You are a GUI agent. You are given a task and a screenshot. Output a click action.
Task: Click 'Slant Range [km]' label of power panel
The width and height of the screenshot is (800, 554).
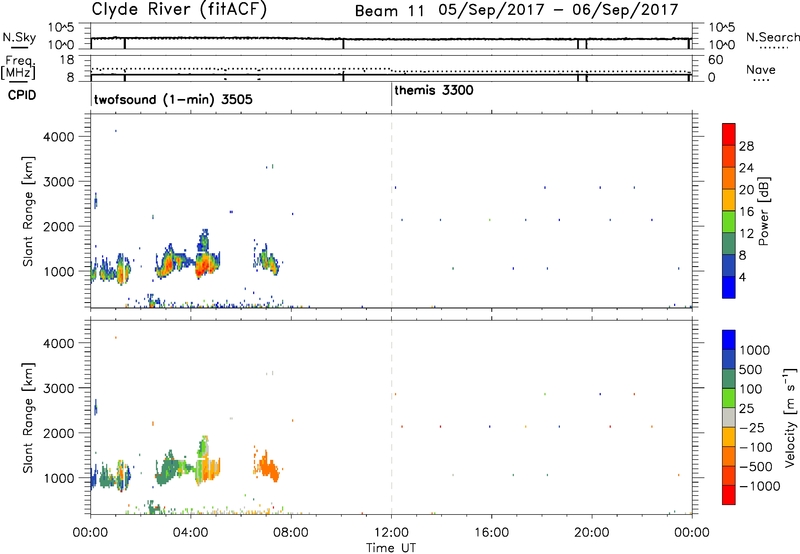(28, 211)
